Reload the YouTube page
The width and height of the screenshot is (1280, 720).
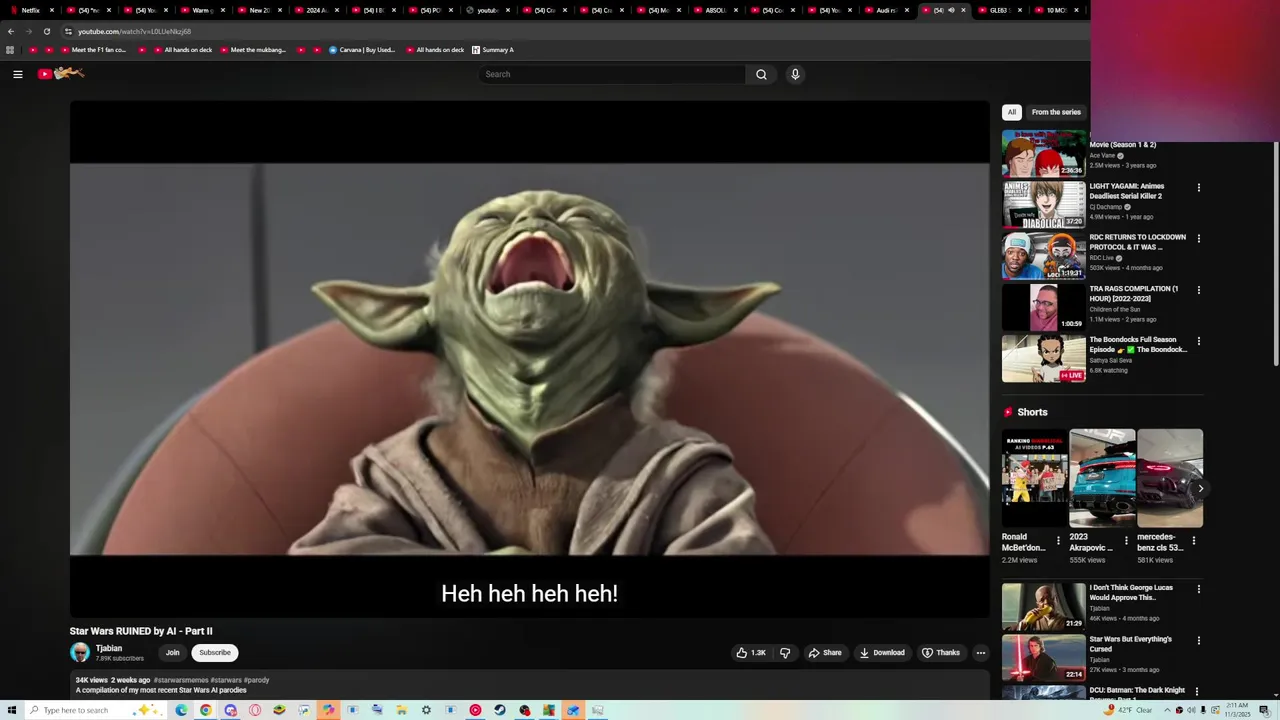coord(46,31)
